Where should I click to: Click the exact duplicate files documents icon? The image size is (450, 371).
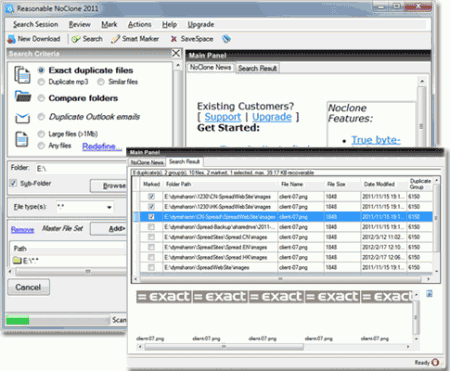(x=22, y=75)
